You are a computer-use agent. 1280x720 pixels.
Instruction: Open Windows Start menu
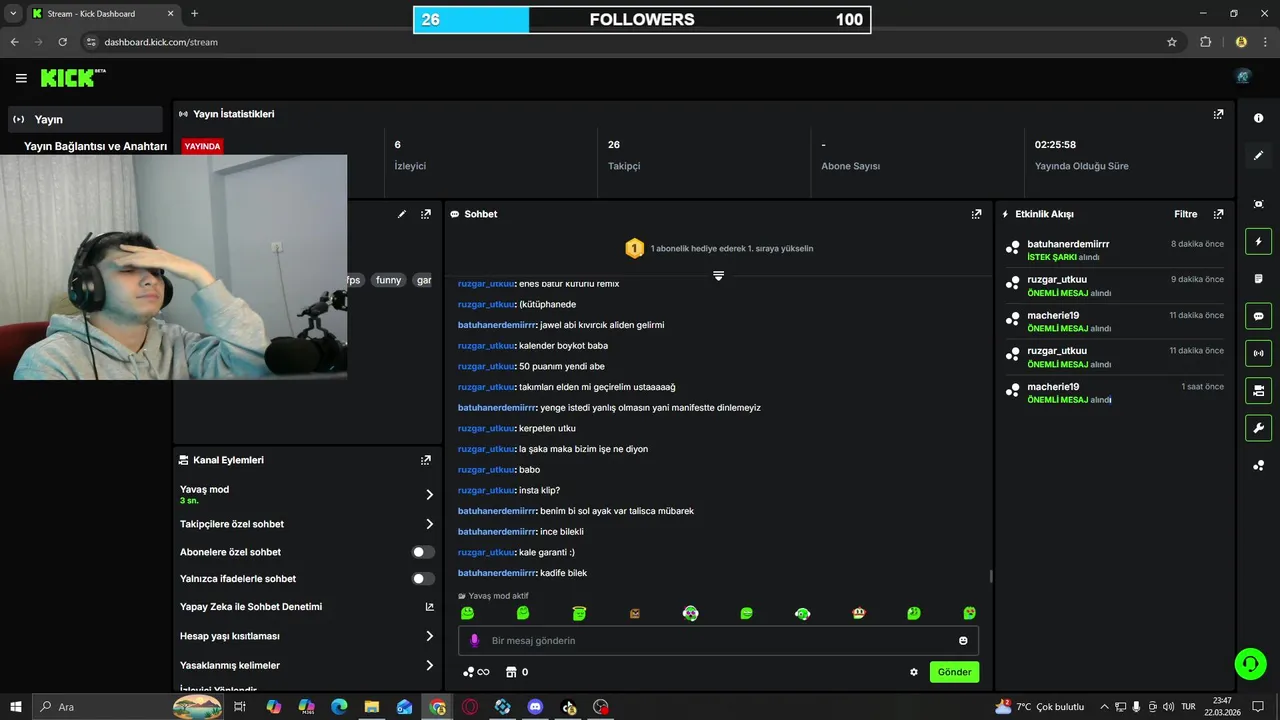17,707
